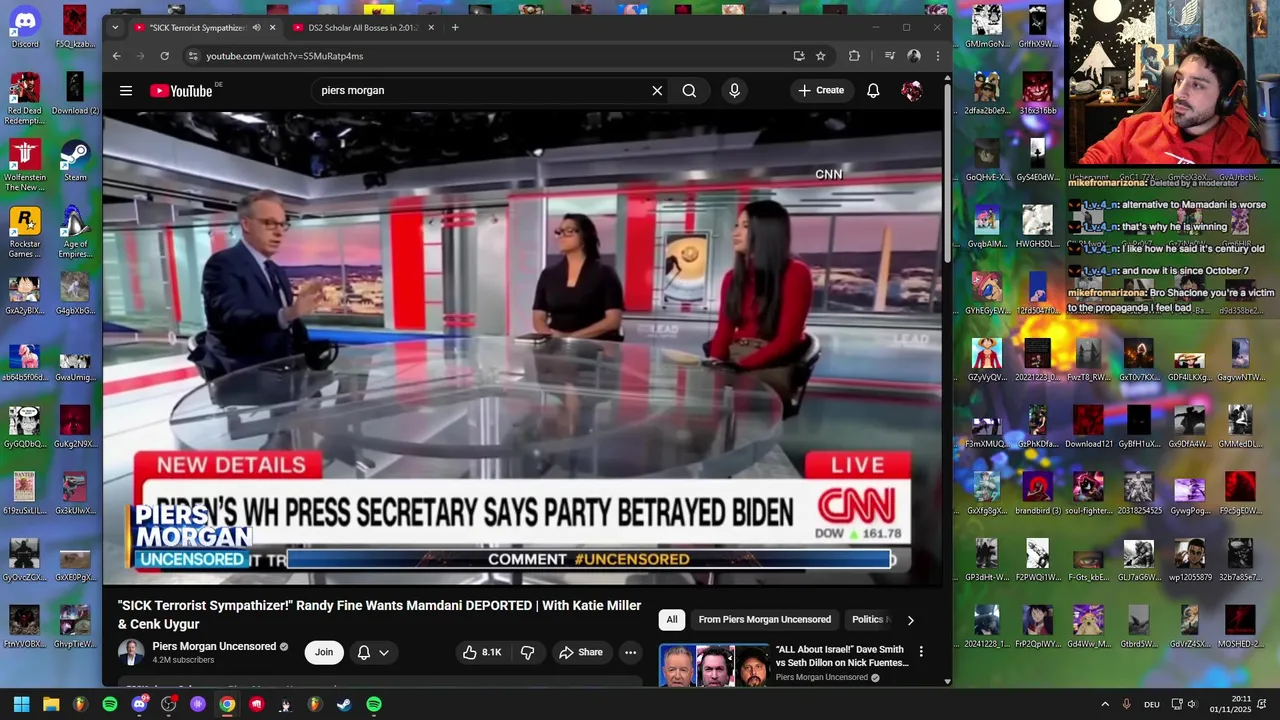Open options for the Dave Smith suggested video

pos(921,652)
